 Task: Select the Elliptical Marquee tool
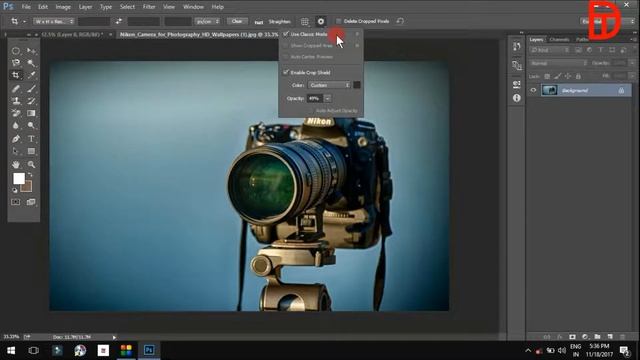coord(16,51)
